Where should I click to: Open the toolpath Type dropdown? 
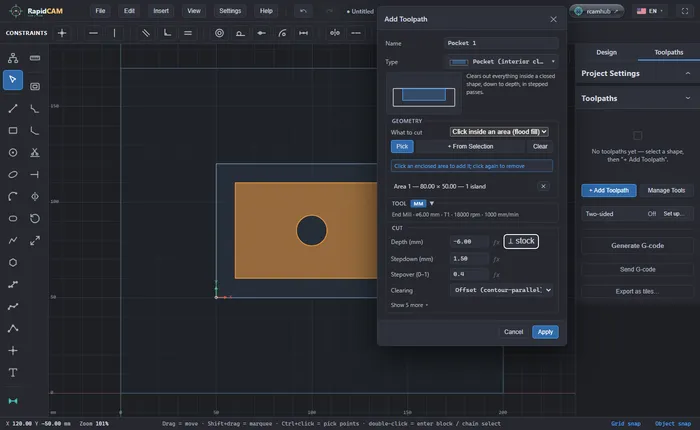click(x=502, y=62)
